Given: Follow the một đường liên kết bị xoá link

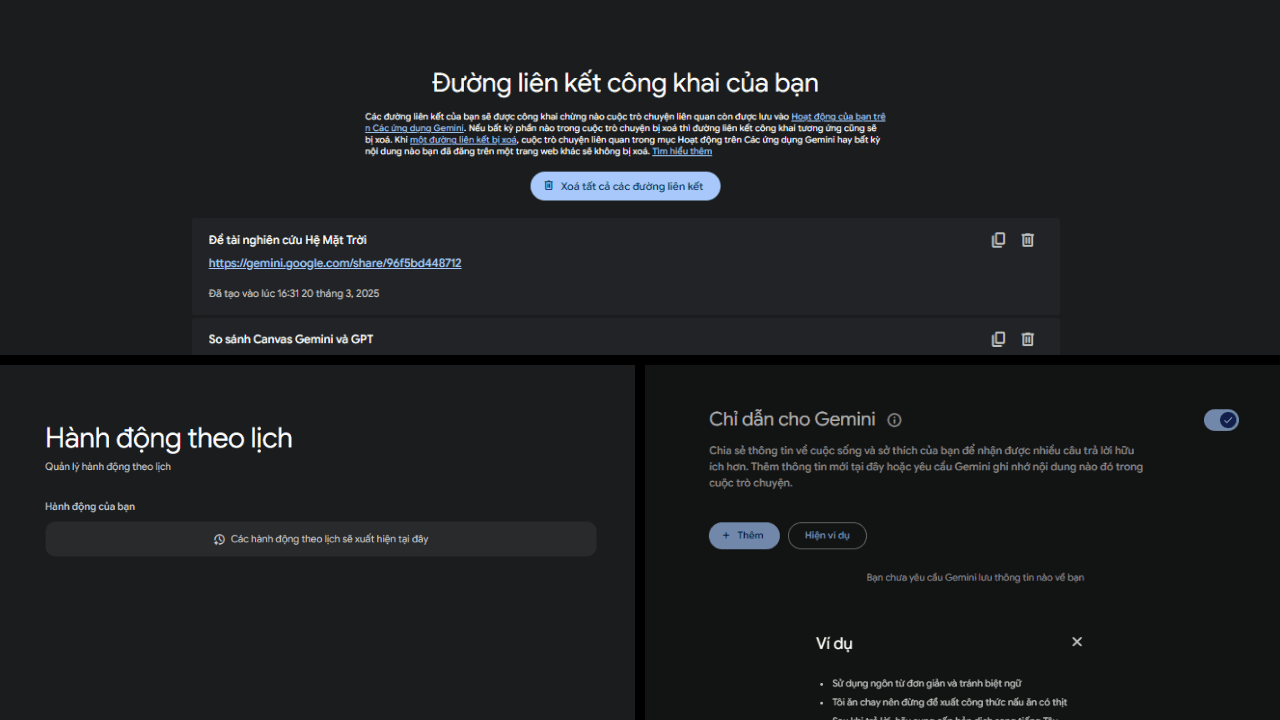Looking at the screenshot, I should point(463,140).
